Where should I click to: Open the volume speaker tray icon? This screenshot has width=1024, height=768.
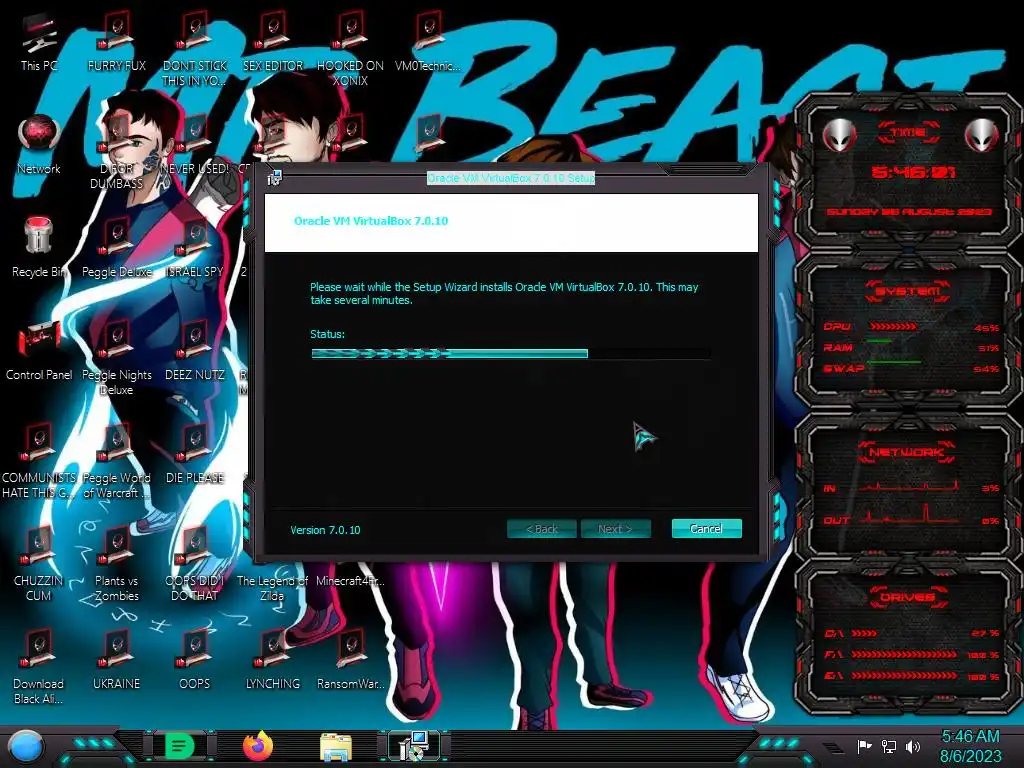(x=913, y=746)
